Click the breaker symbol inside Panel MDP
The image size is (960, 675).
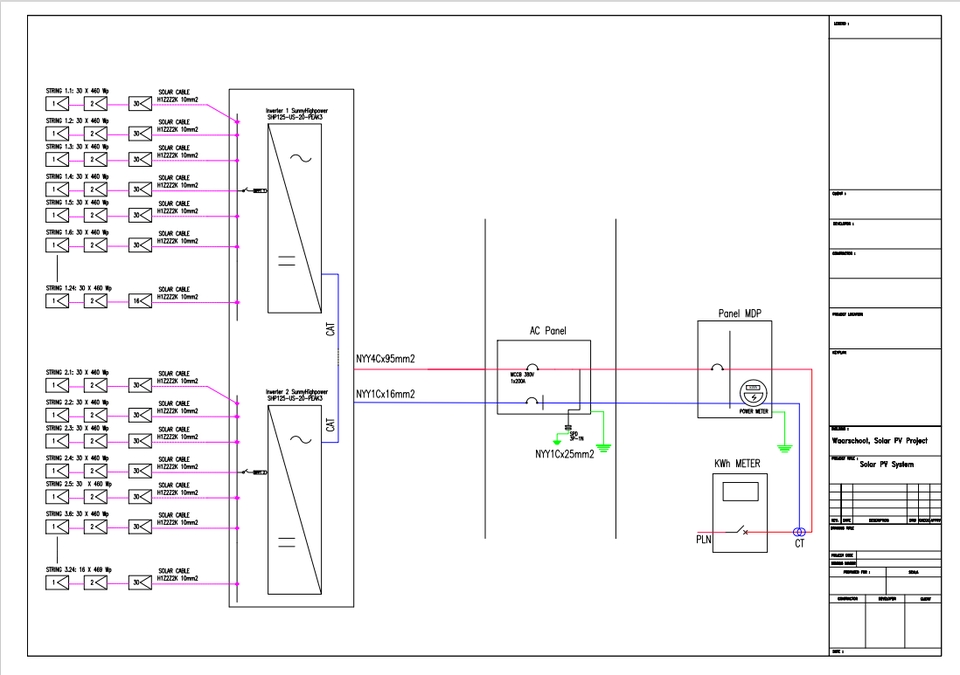(717, 368)
